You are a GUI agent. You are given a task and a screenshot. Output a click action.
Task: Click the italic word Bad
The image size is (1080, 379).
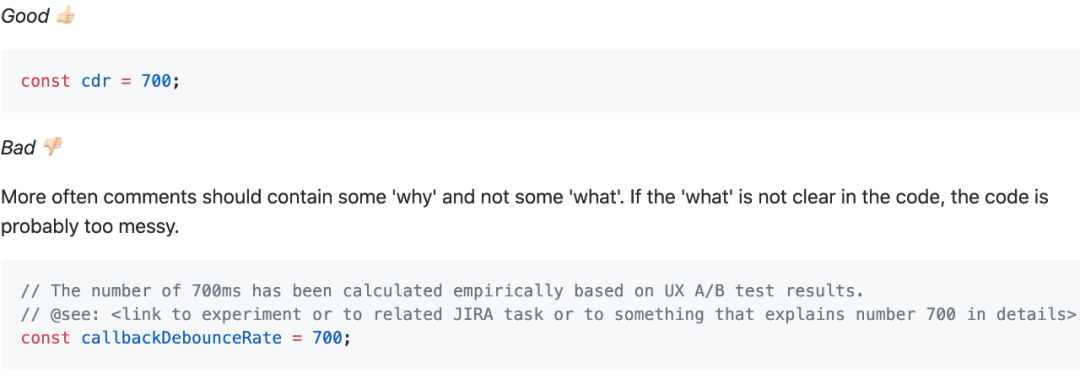[x=19, y=147]
